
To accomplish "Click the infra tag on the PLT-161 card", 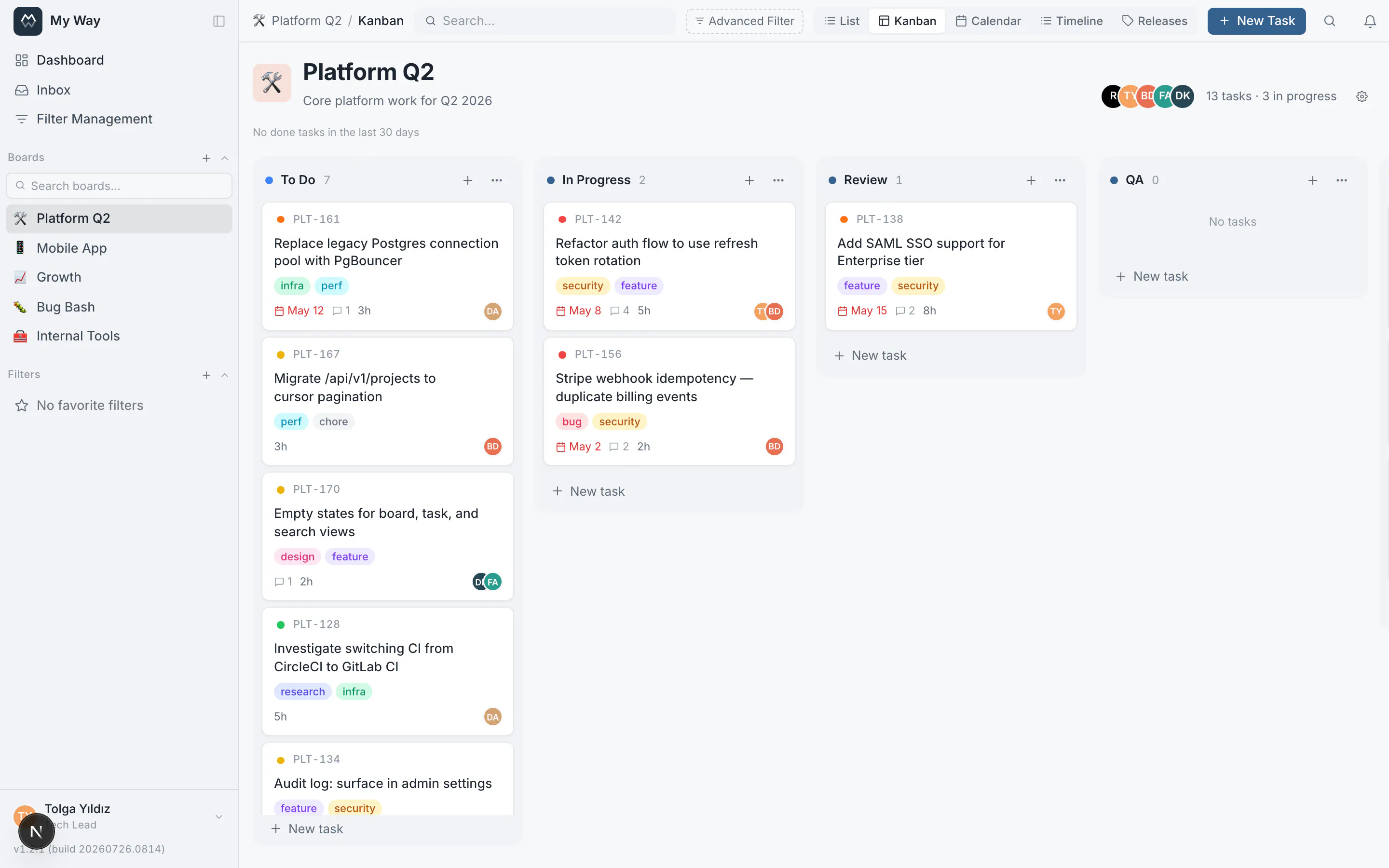I will coord(292,286).
